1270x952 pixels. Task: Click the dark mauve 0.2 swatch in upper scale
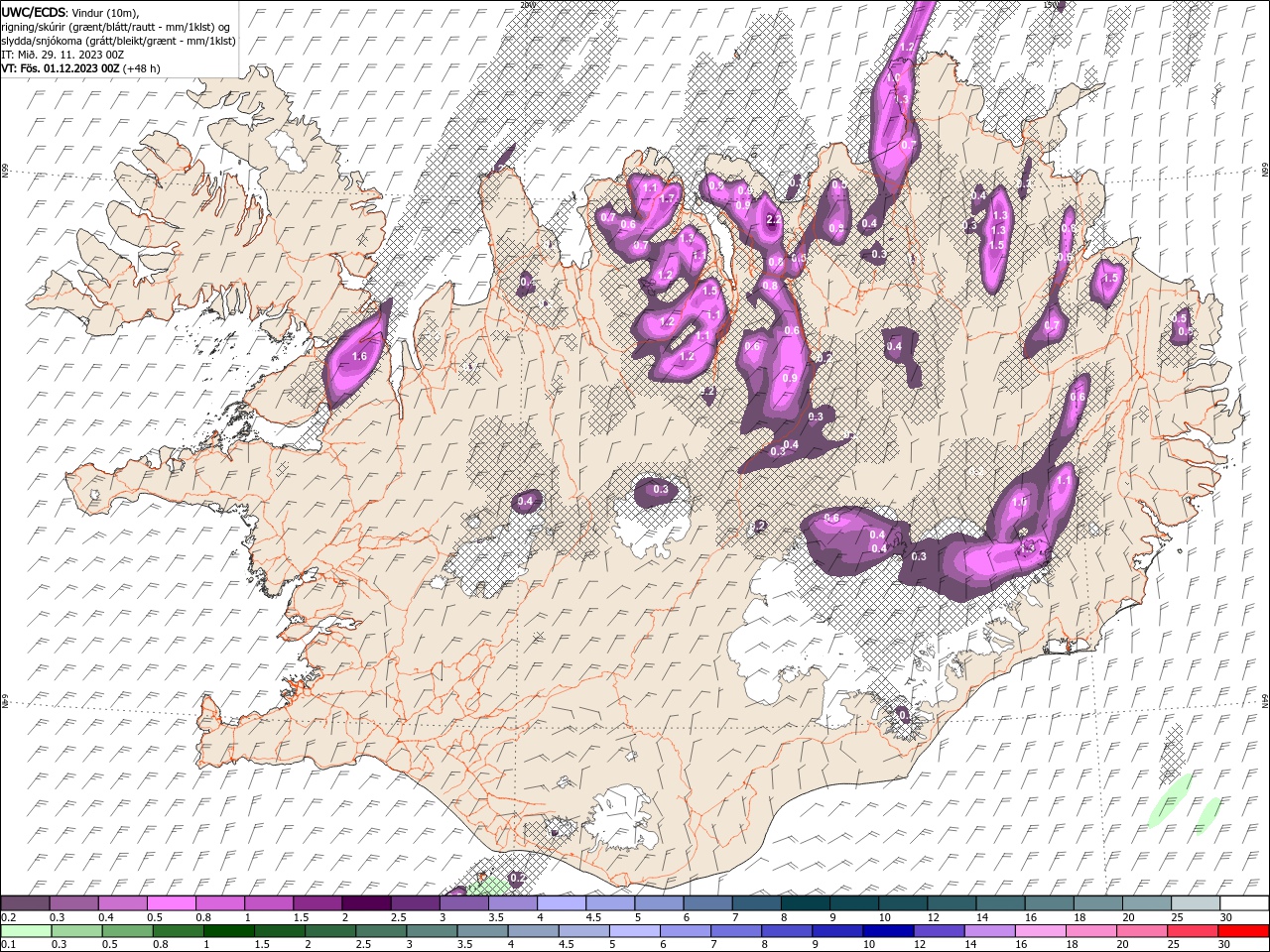pos(25,903)
